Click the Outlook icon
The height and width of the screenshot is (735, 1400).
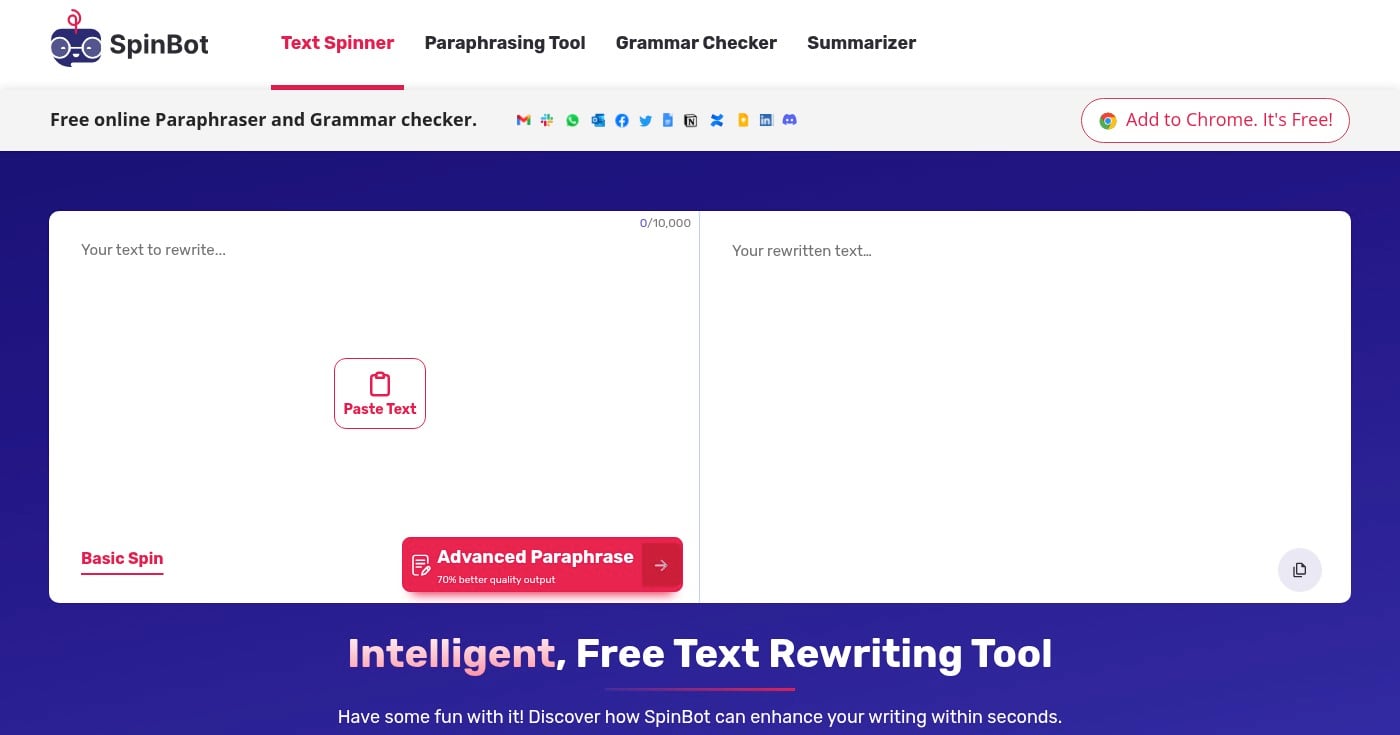coord(597,120)
